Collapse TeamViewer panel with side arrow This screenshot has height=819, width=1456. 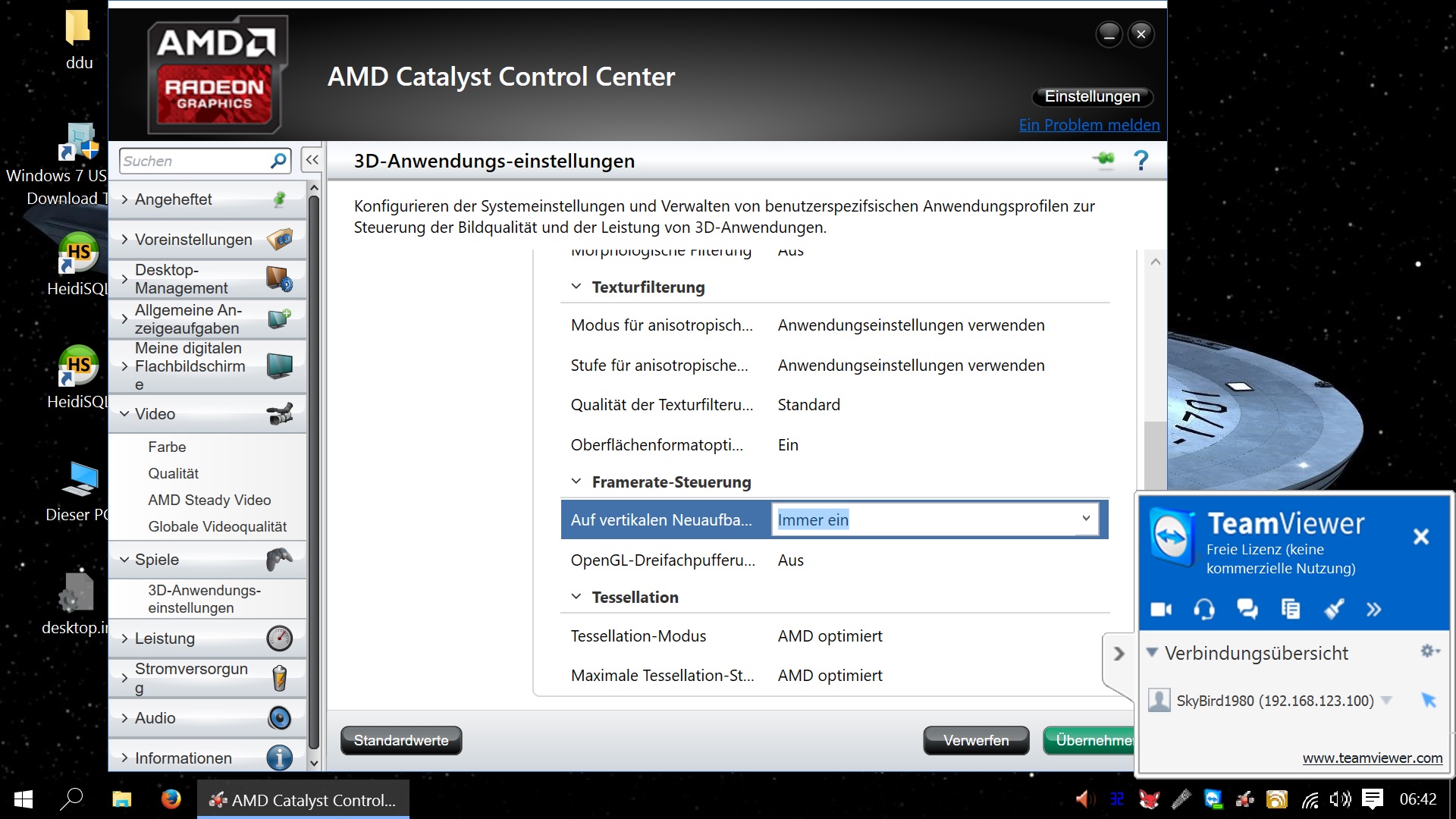point(1119,654)
